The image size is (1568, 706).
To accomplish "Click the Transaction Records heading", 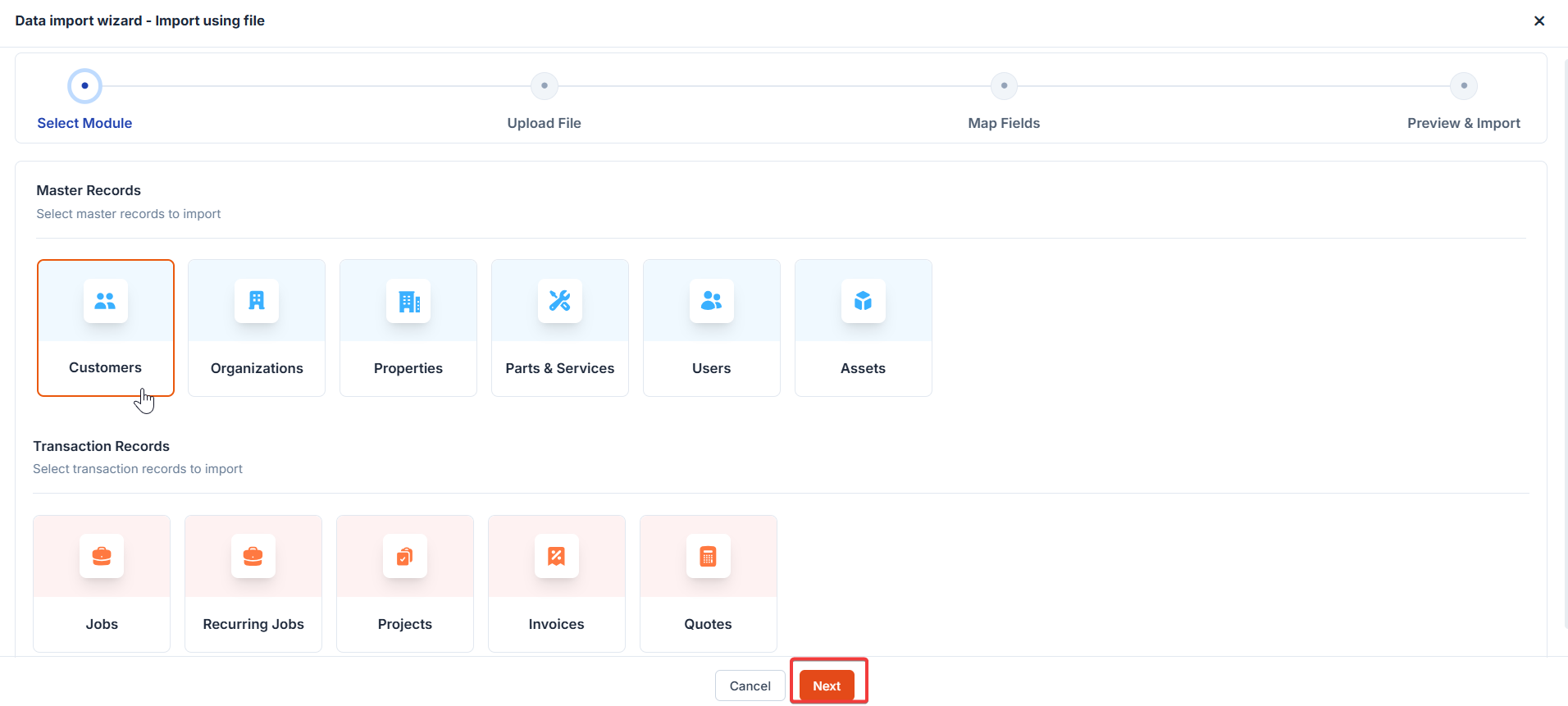I will point(102,446).
